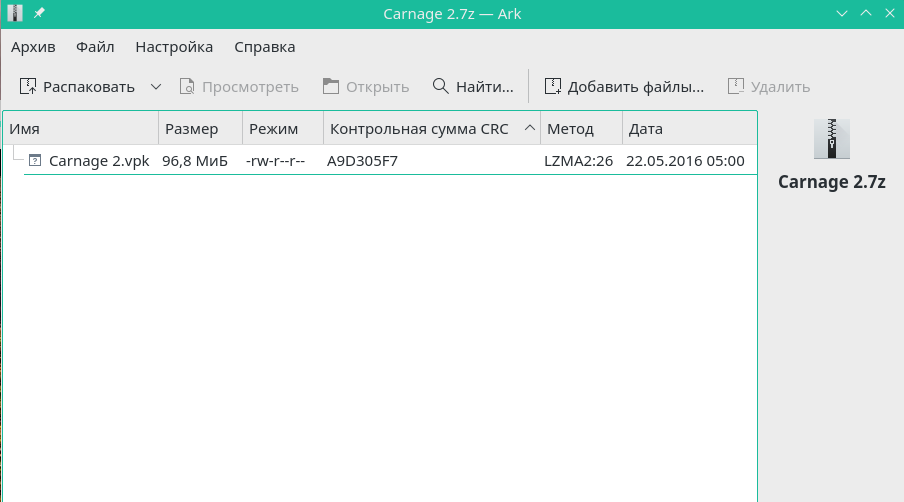Sort by Контрольная сумма CRC column
Screen dimensions: 904x502
tap(432, 129)
